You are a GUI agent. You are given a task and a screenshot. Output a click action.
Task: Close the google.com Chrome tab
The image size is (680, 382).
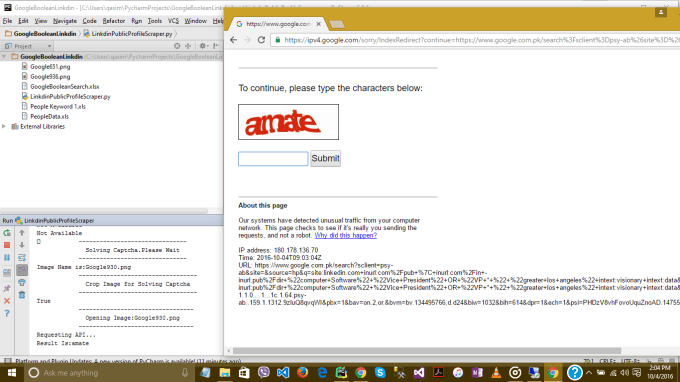318,24
